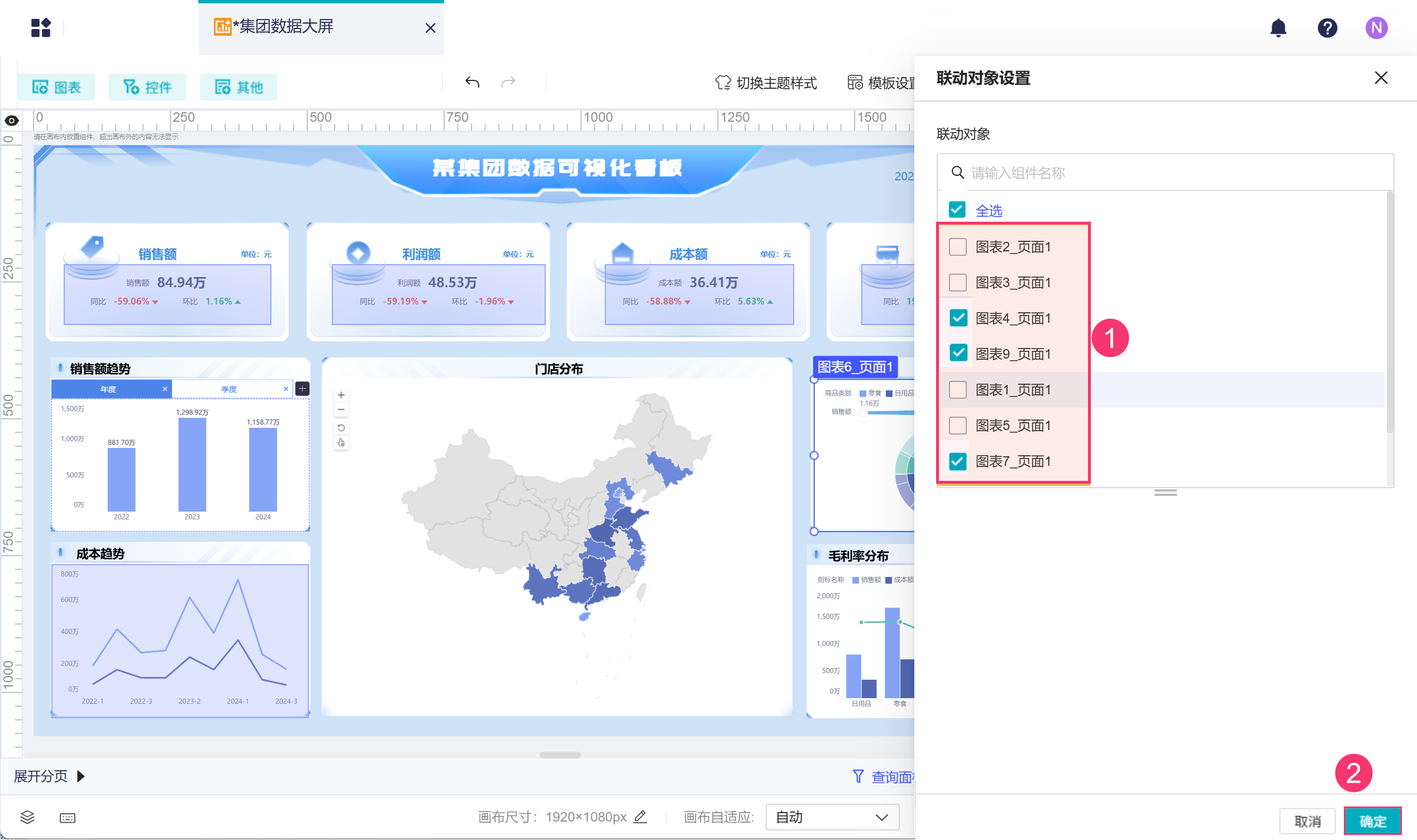Viewport: 1417px width, 840px height.
Task: Click the undo arrow icon
Action: click(472, 83)
